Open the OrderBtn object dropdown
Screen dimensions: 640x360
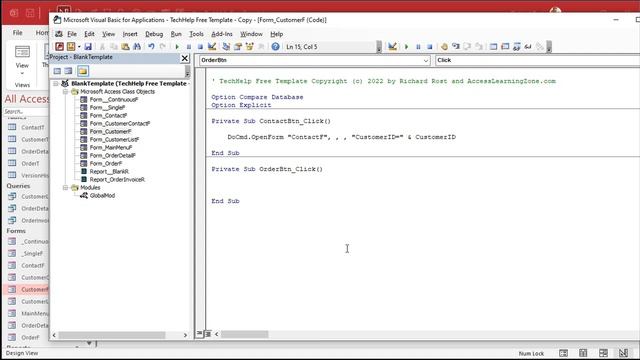426,60
